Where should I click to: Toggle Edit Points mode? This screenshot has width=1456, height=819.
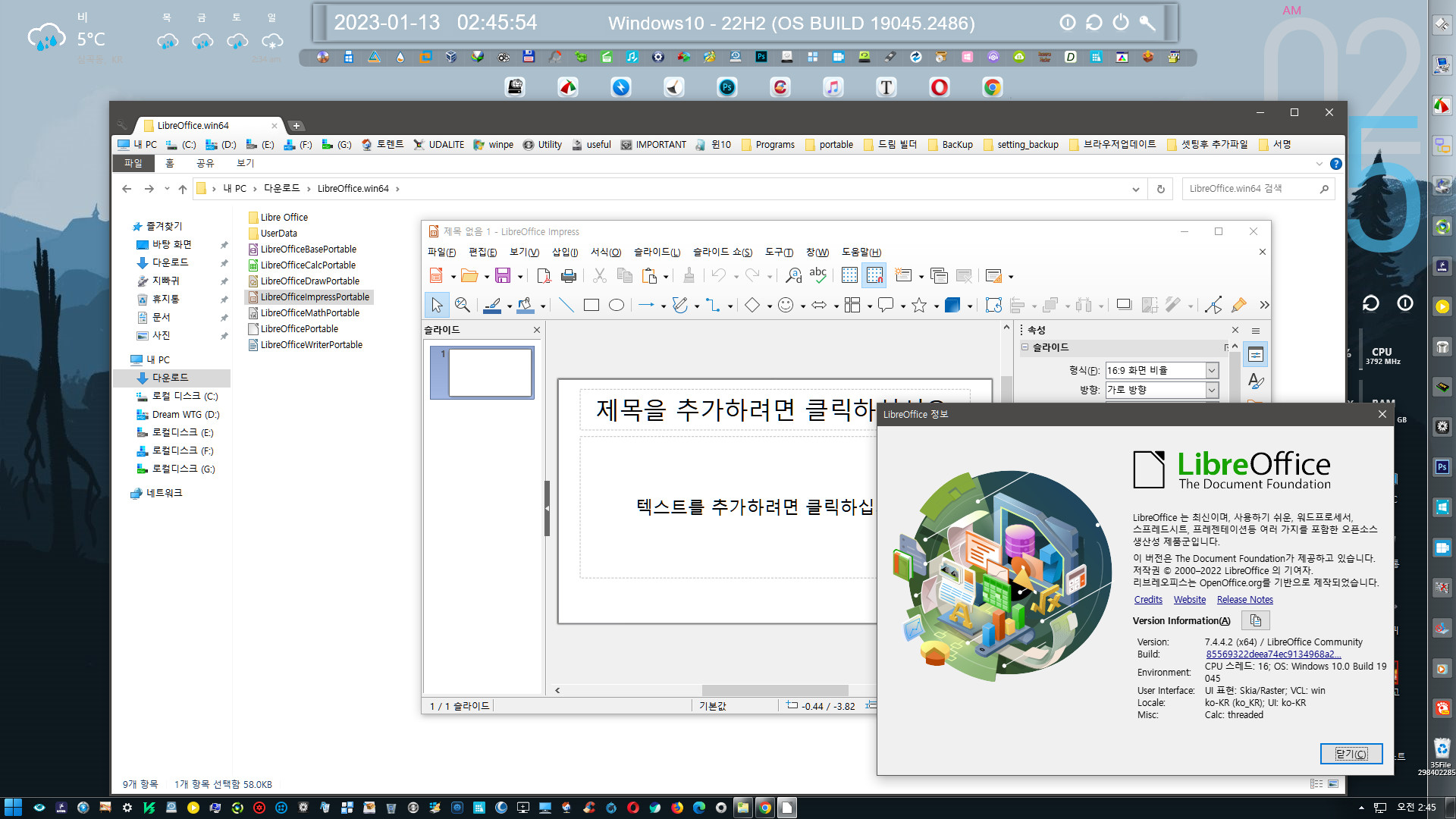[1213, 305]
